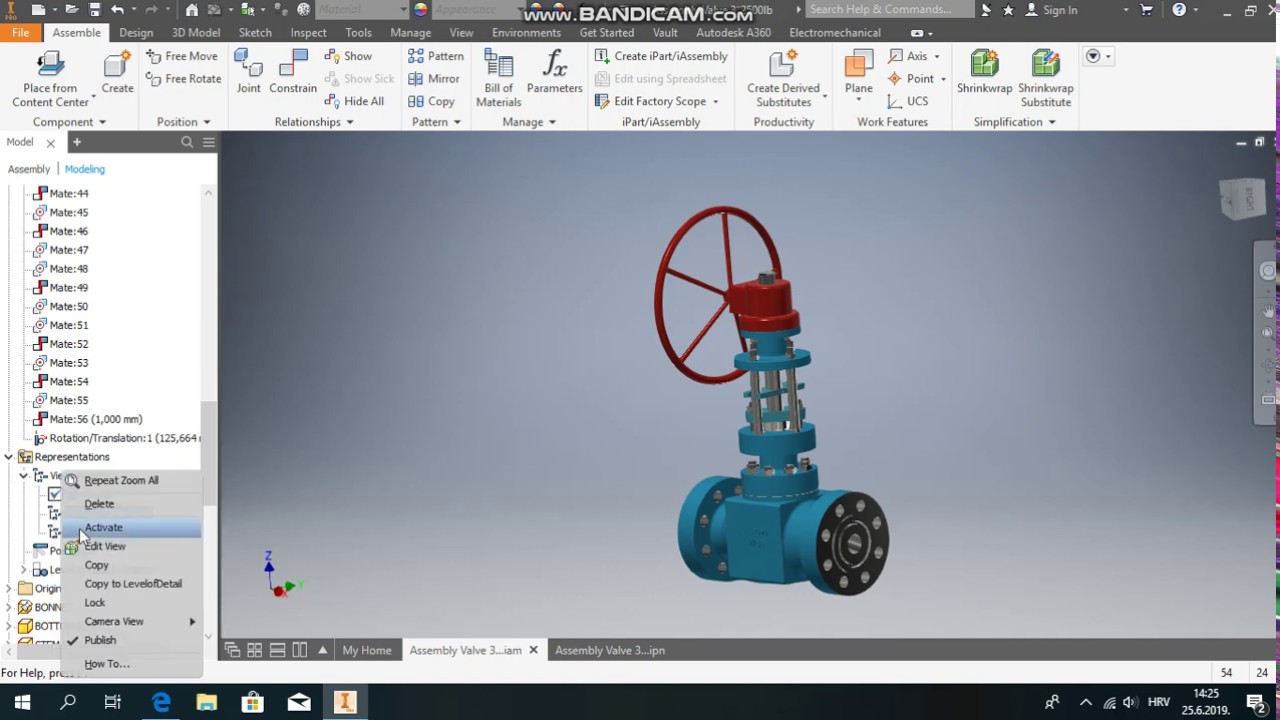Viewport: 1280px width, 720px height.
Task: Open the File menu
Action: pos(20,33)
